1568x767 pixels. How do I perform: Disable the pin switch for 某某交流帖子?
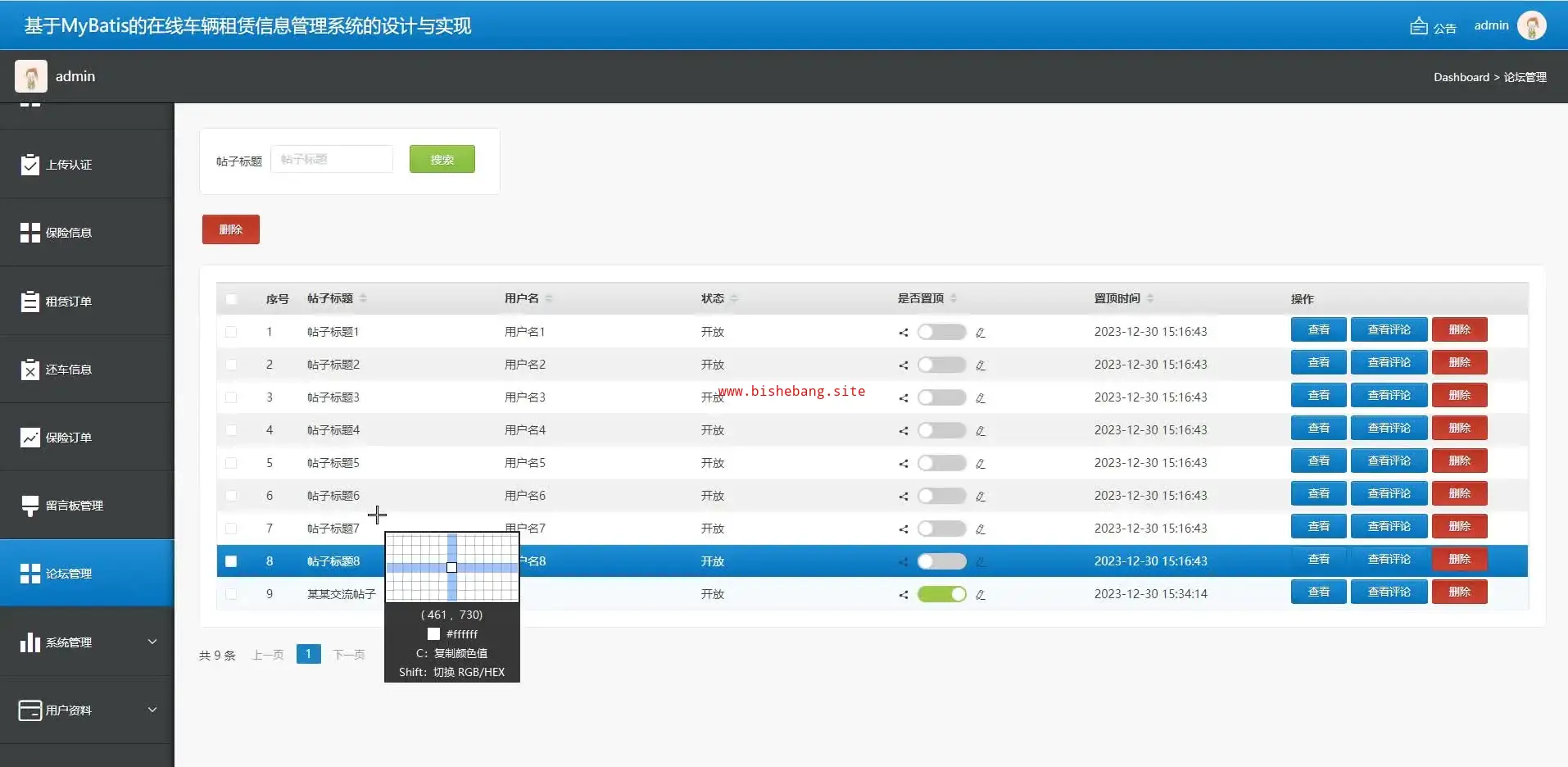pos(941,594)
